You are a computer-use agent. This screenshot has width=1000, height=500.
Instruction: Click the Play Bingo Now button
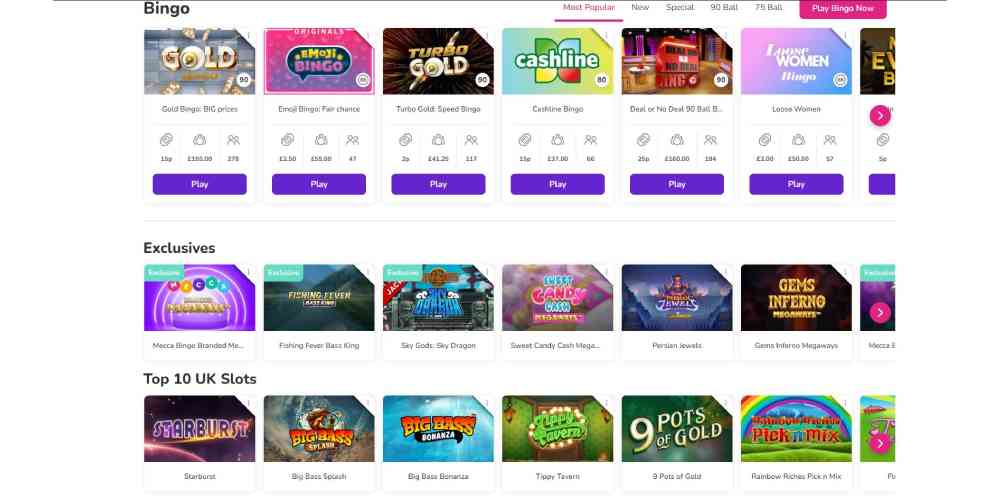(842, 9)
